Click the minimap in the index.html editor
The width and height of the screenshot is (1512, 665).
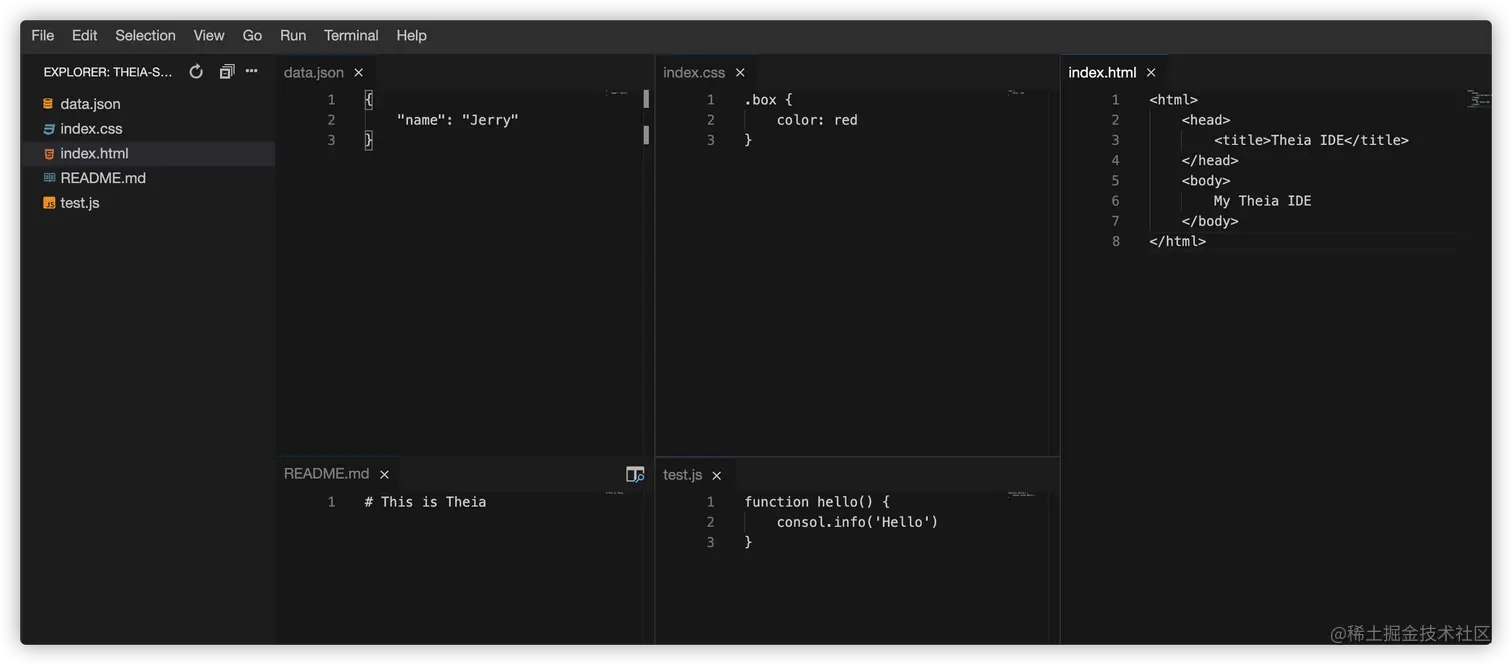coord(1479,100)
